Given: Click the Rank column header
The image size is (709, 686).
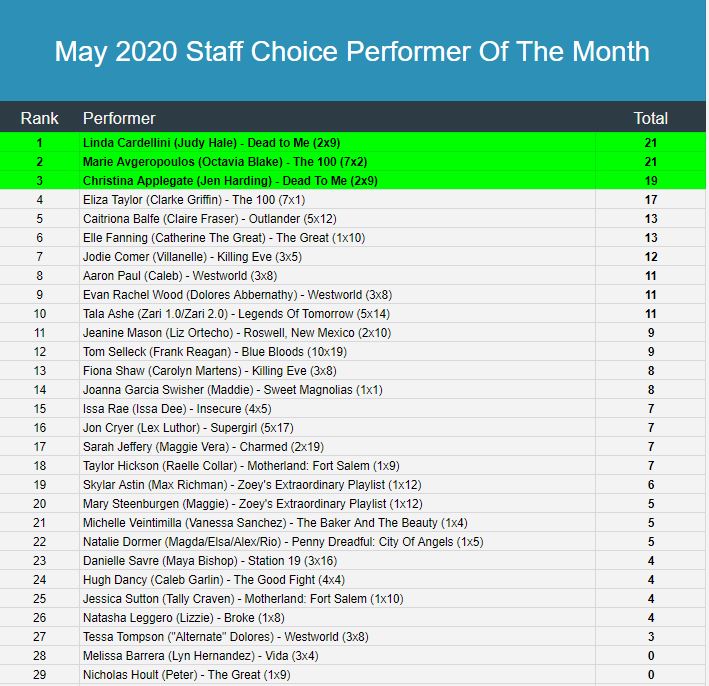Looking at the screenshot, I should coord(40,118).
